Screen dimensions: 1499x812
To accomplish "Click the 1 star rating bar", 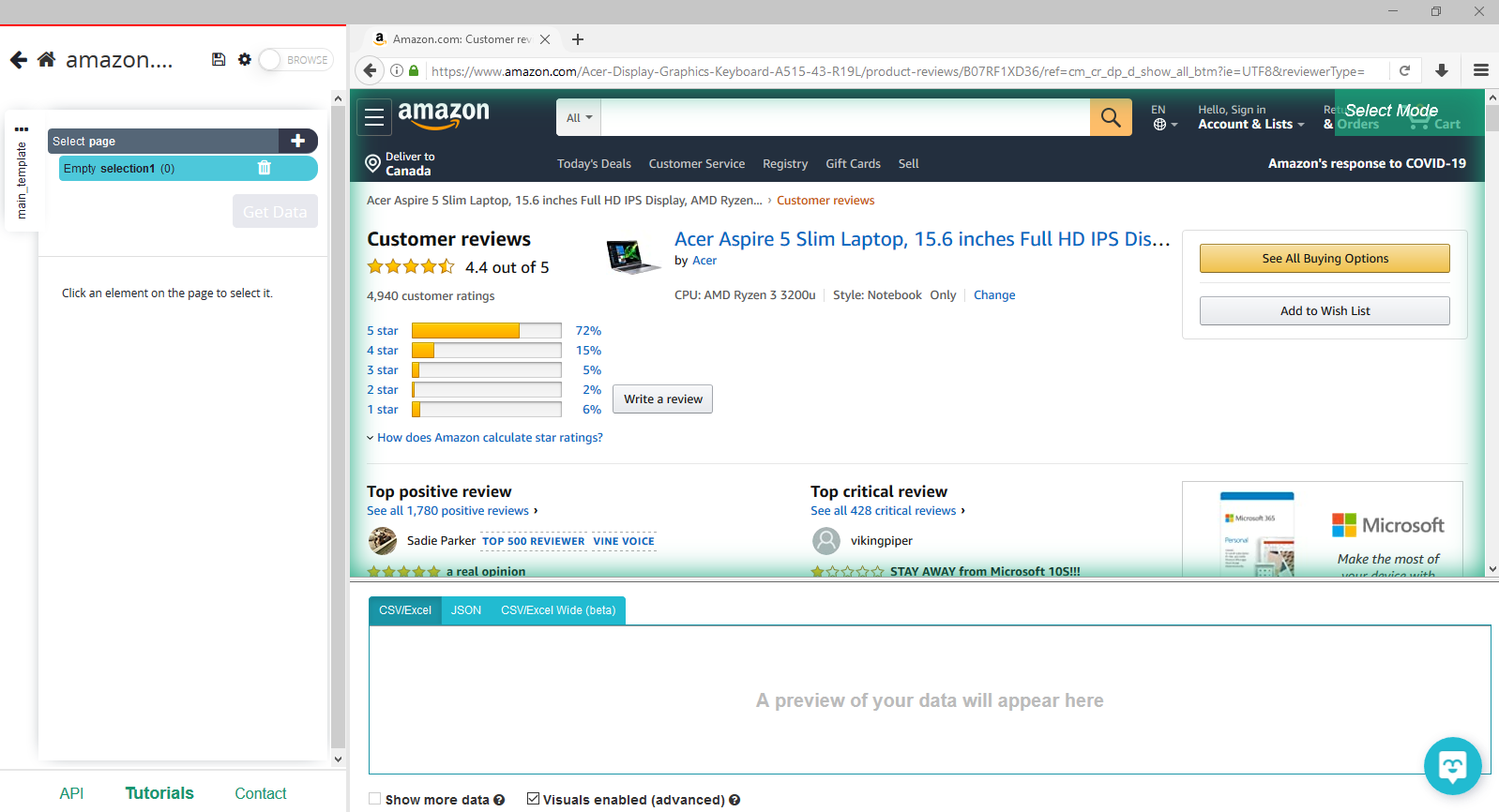I will 487,409.
